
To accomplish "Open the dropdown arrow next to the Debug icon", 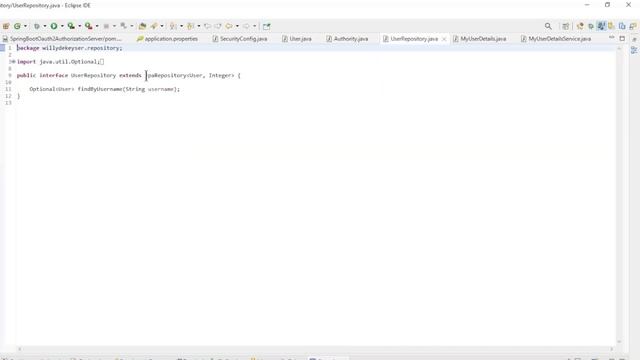I will point(44,26).
